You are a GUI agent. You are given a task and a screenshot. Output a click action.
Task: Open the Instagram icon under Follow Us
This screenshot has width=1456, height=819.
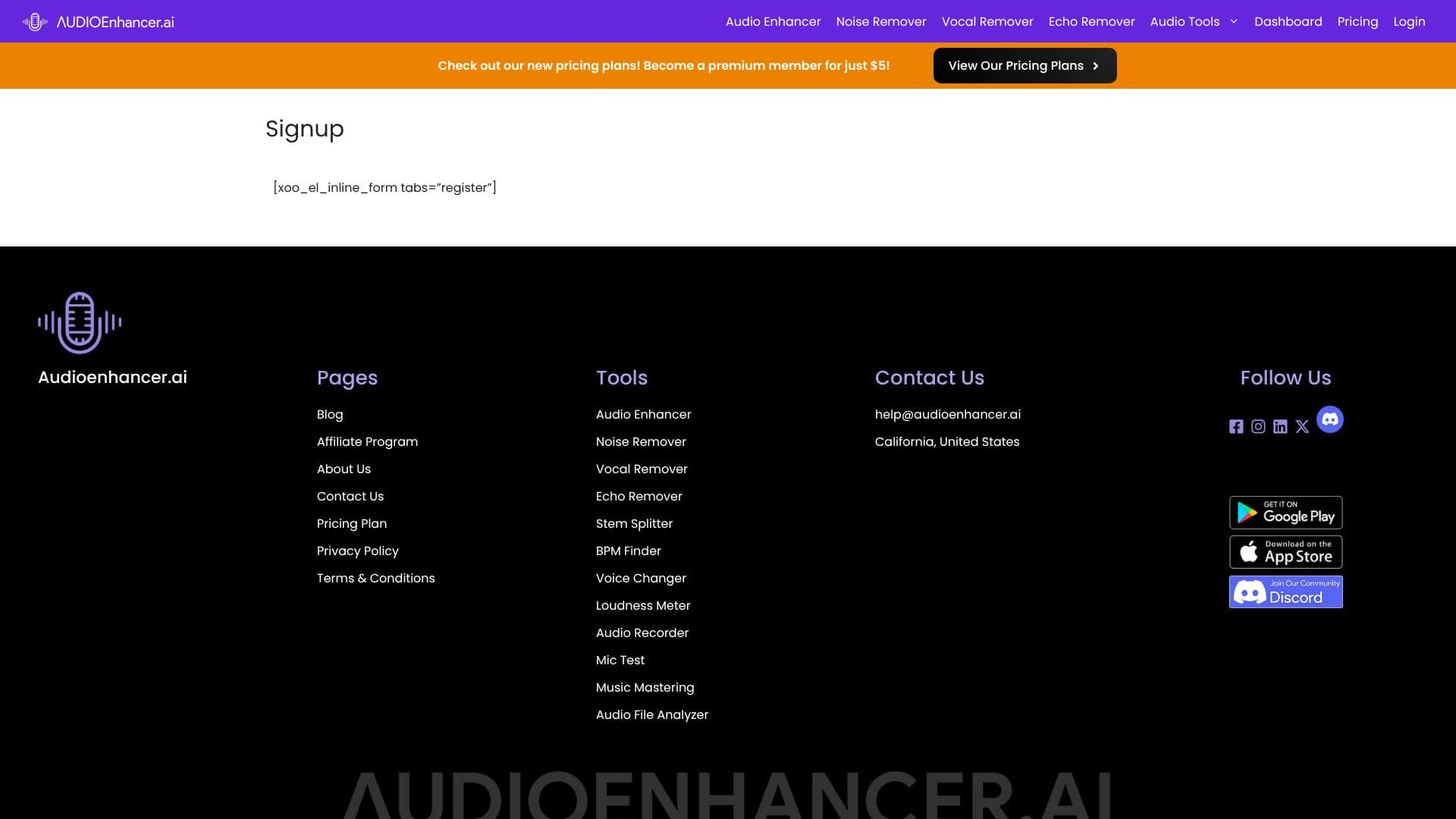point(1258,426)
